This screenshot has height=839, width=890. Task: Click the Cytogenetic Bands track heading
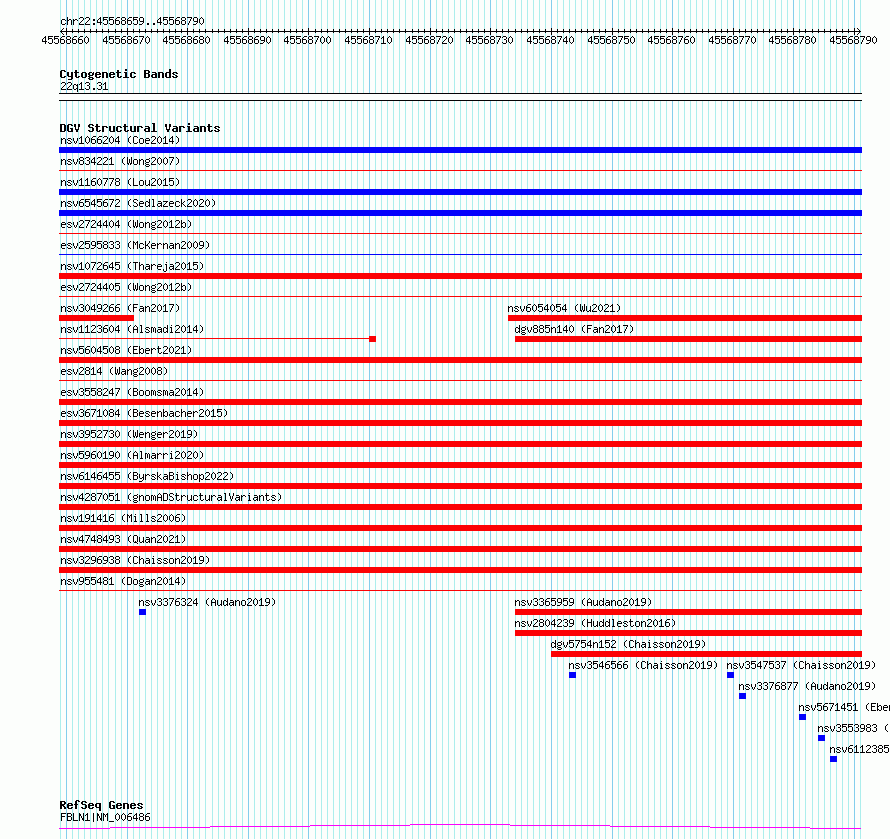tap(119, 74)
